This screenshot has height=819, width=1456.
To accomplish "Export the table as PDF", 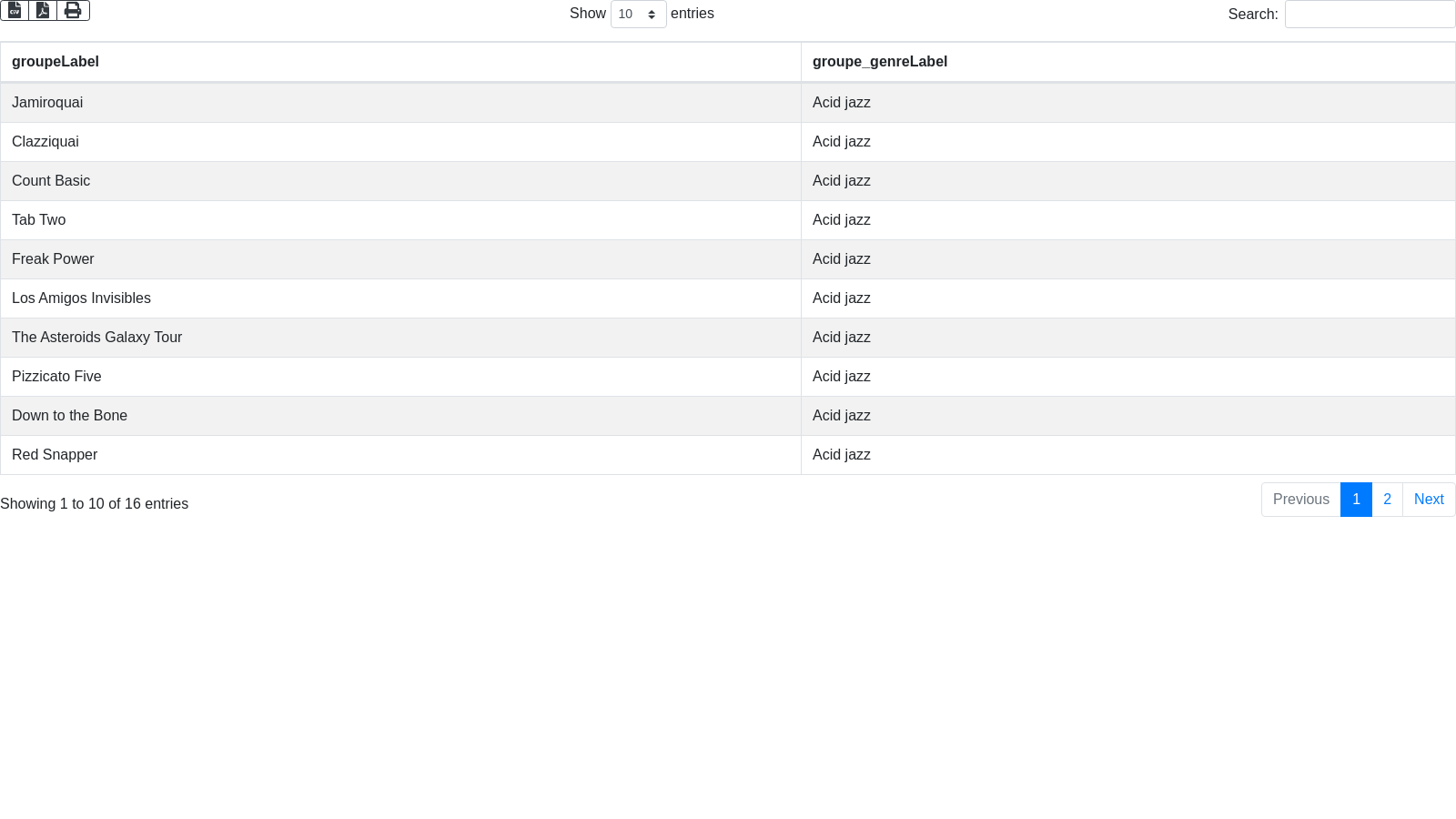I will pos(43,10).
